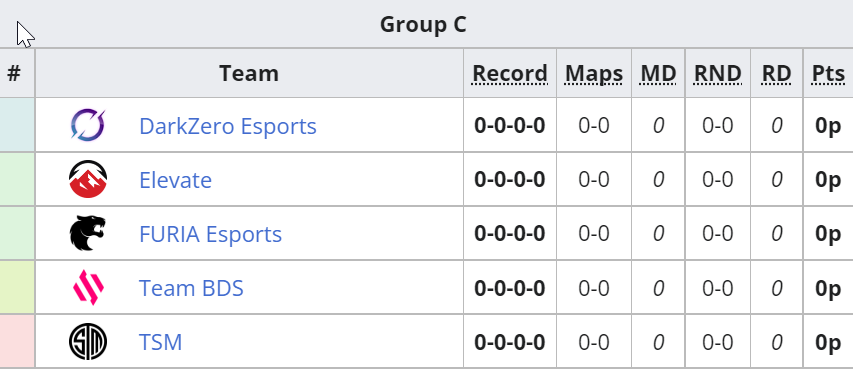The width and height of the screenshot is (853, 369).
Task: Click the RND column header
Action: (718, 73)
